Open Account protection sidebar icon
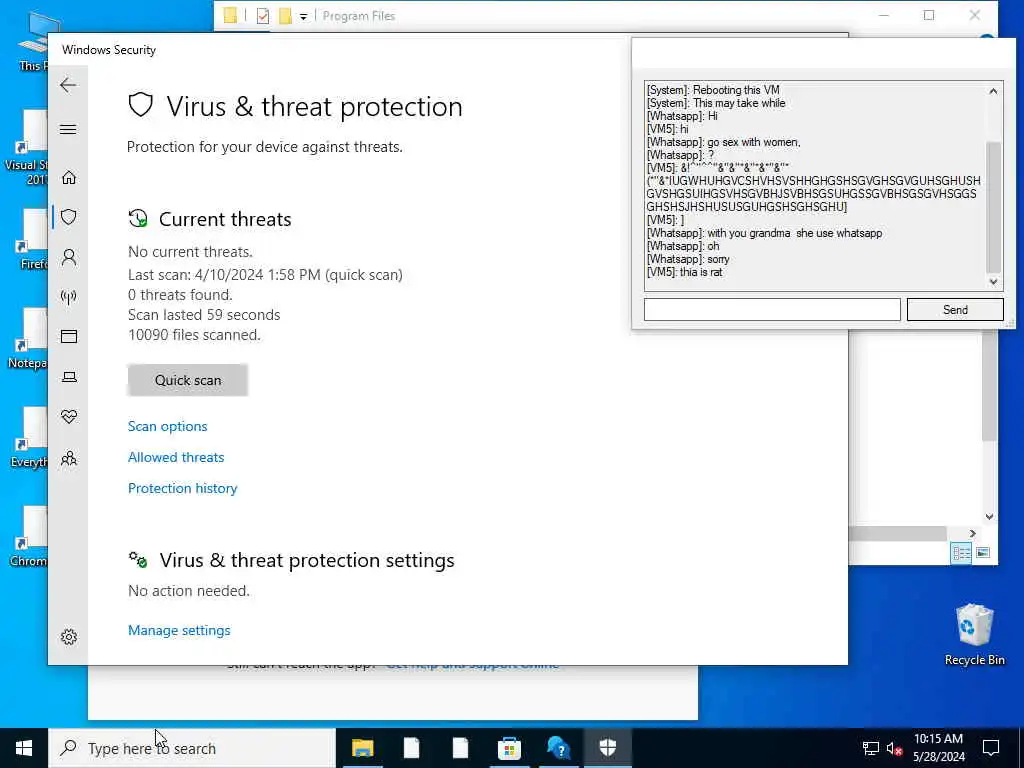 coord(69,257)
